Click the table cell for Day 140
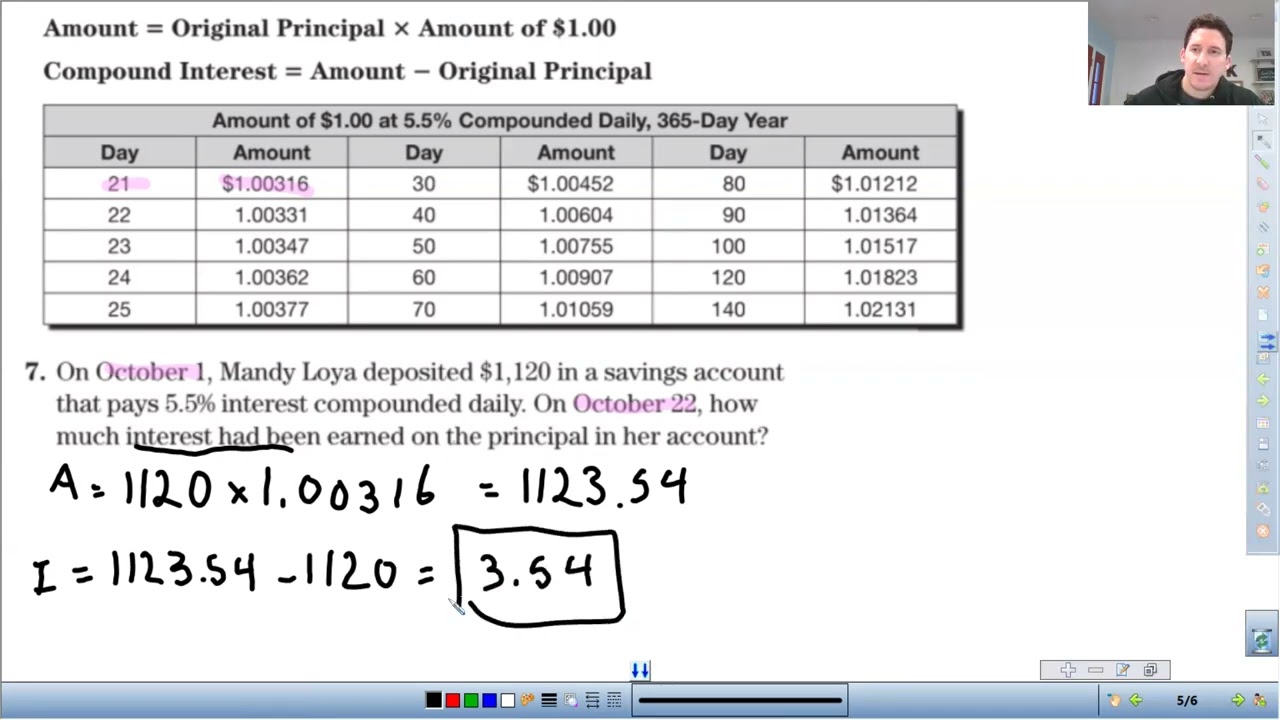 click(x=728, y=309)
